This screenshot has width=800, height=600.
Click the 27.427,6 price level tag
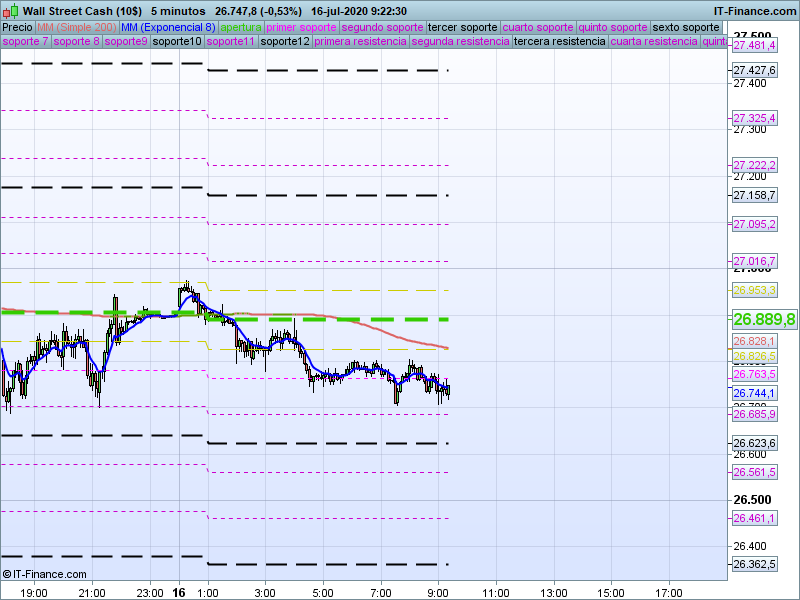click(754, 70)
